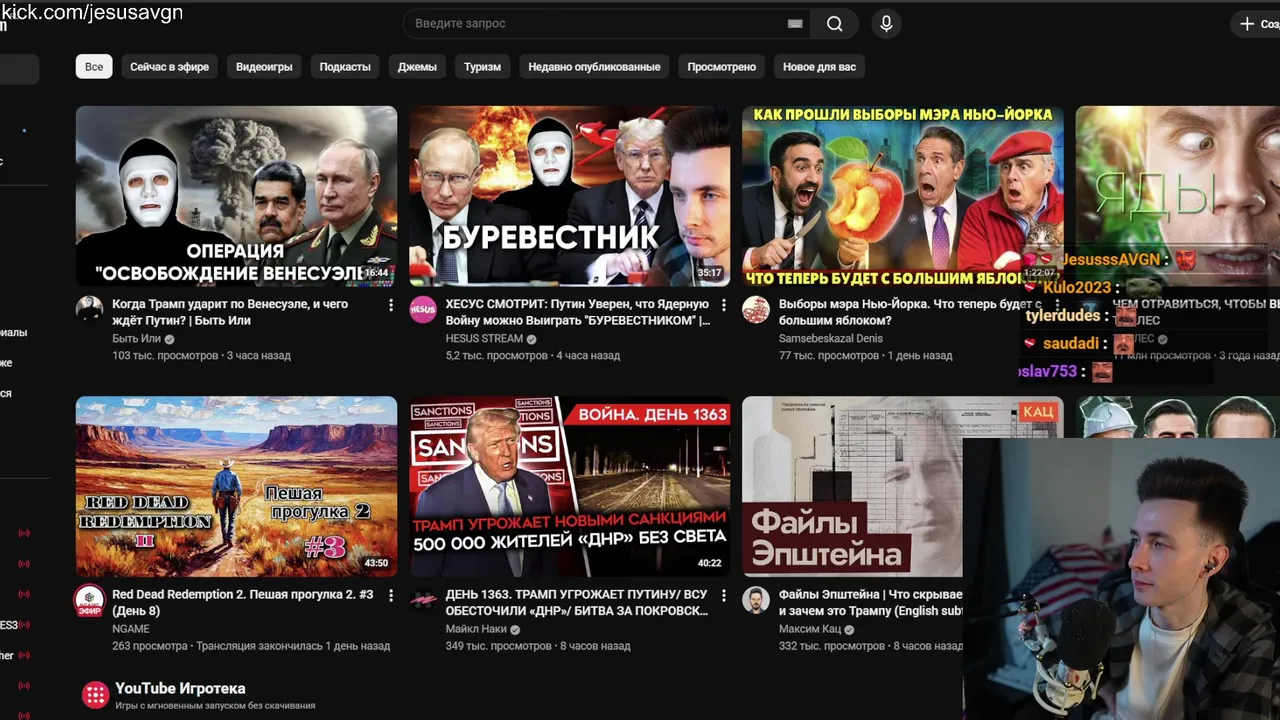Select the 'Сейчас в эфире' chip
This screenshot has height=720, width=1280.
(x=170, y=67)
